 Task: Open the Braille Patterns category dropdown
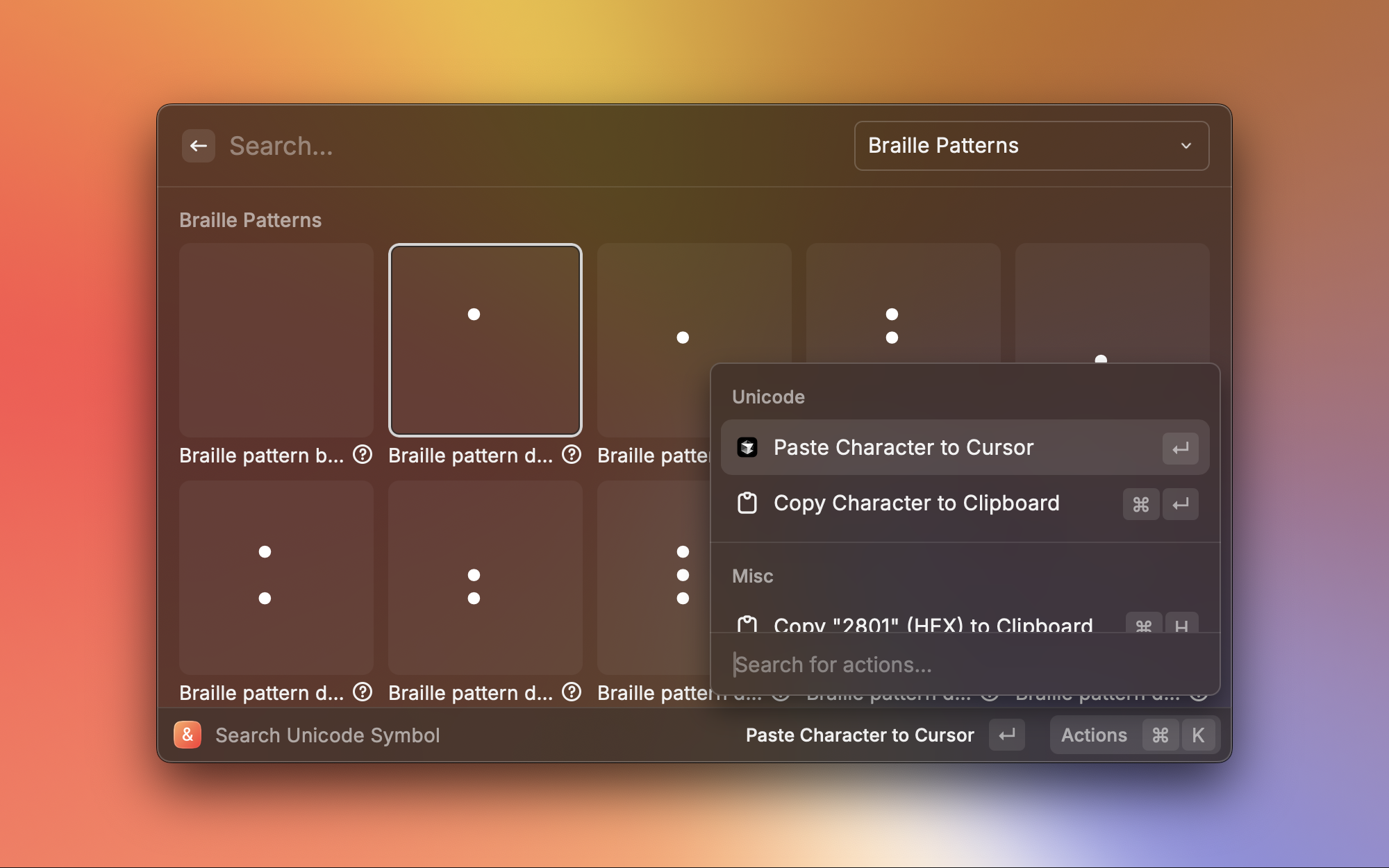[x=1031, y=146]
